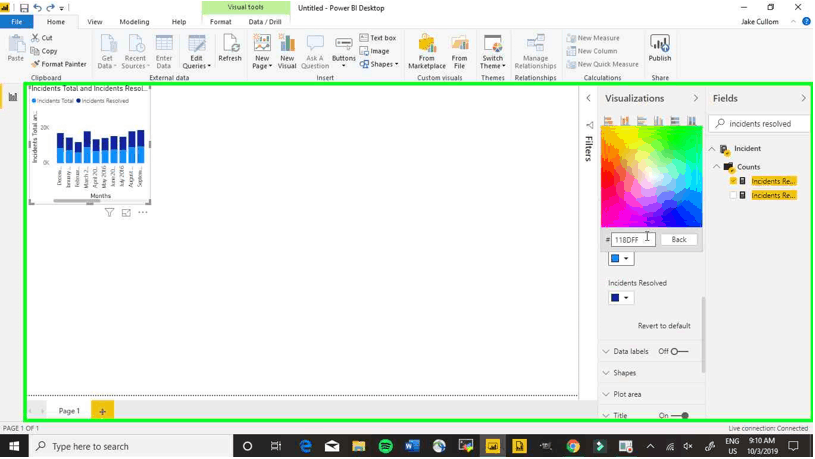Open More options ellipsis under chart
The height and width of the screenshot is (459, 815).
(x=143, y=212)
